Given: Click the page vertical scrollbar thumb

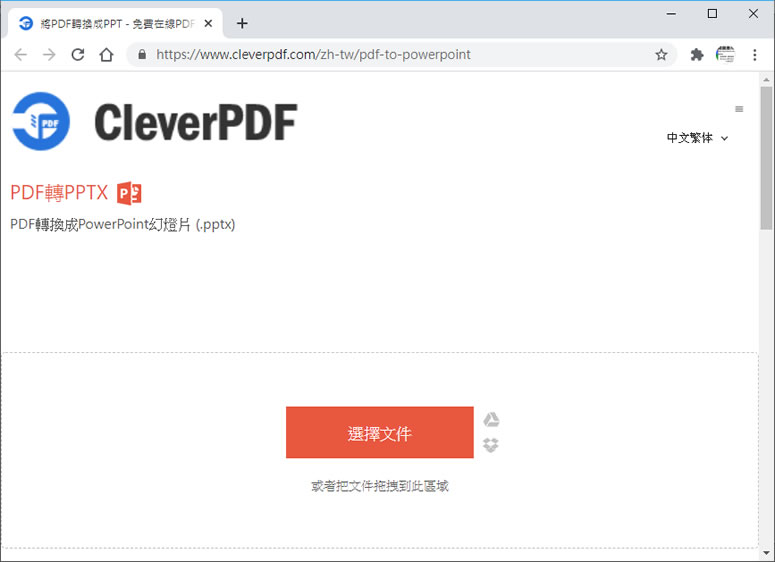Looking at the screenshot, I should click(x=767, y=158).
